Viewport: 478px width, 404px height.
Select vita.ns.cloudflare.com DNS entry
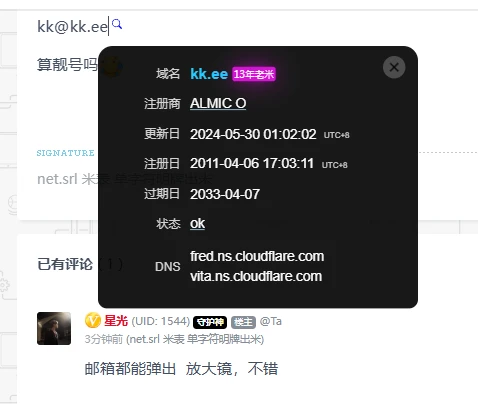coord(256,276)
